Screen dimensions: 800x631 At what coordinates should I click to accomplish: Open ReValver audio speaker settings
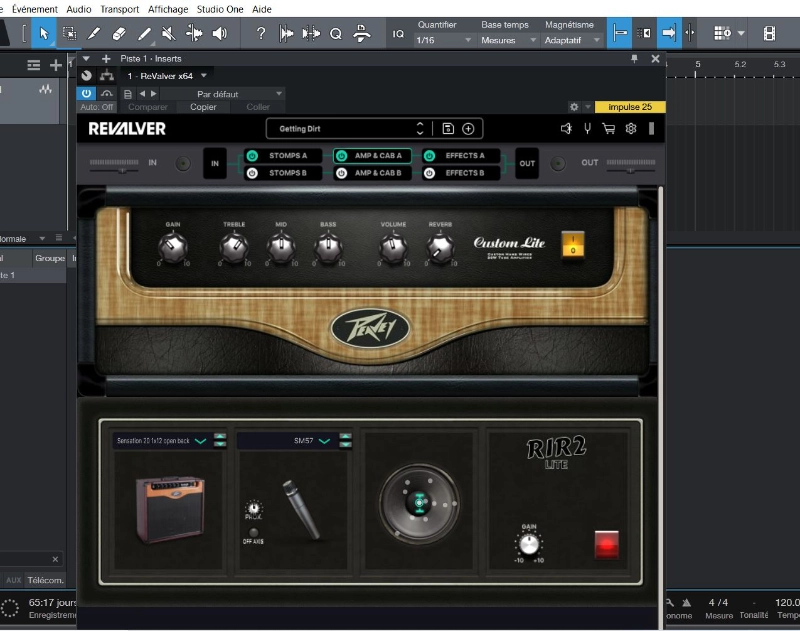(x=566, y=129)
